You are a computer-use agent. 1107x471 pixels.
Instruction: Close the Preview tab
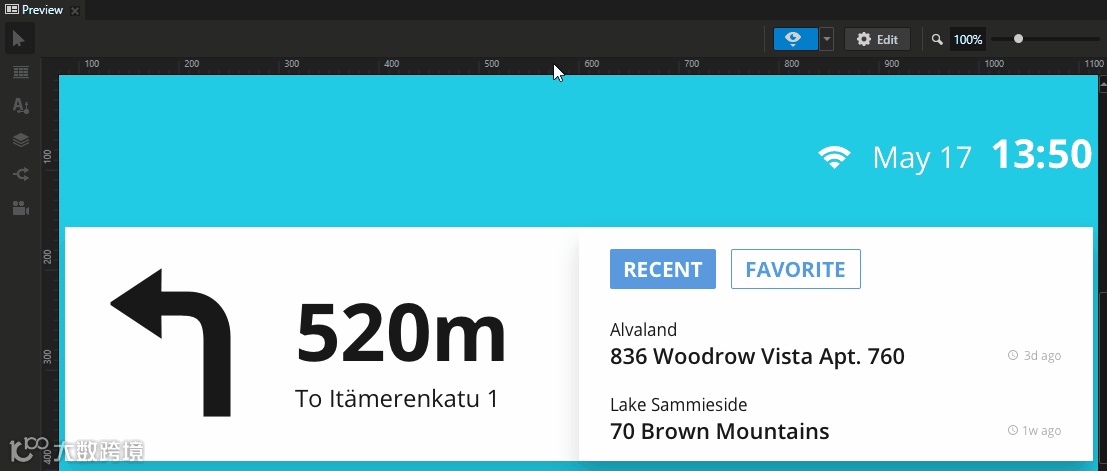75,11
